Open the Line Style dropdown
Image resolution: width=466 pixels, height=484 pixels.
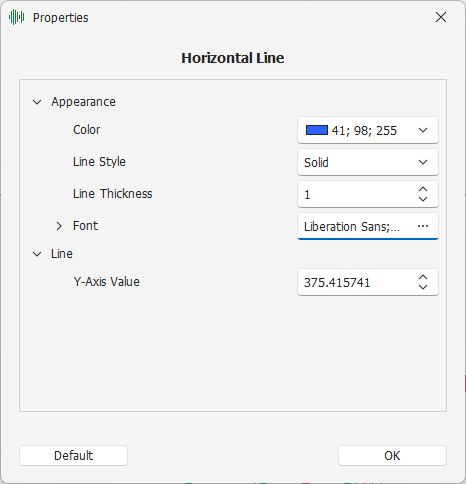click(368, 162)
